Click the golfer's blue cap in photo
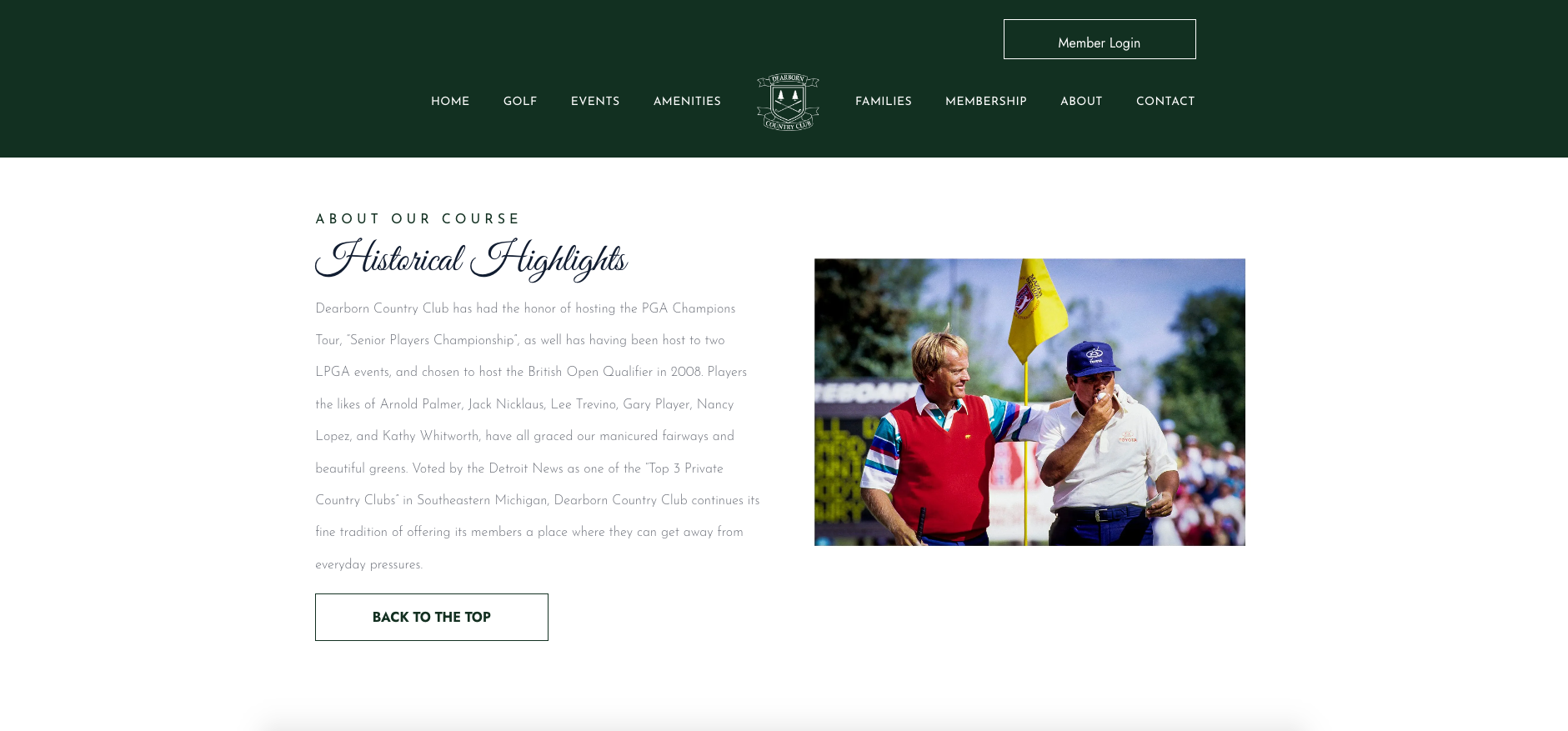 1093,358
